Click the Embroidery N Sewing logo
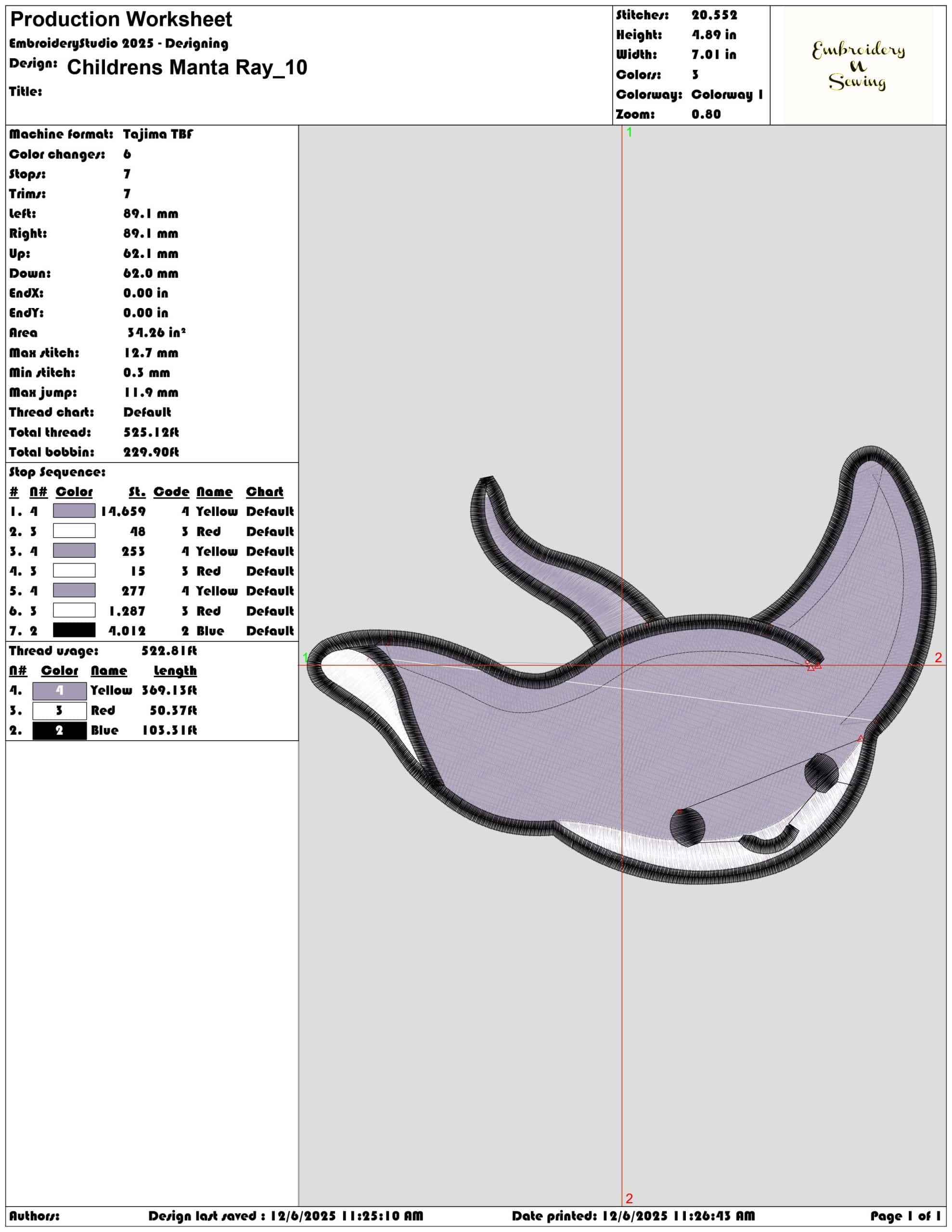 coord(858,65)
